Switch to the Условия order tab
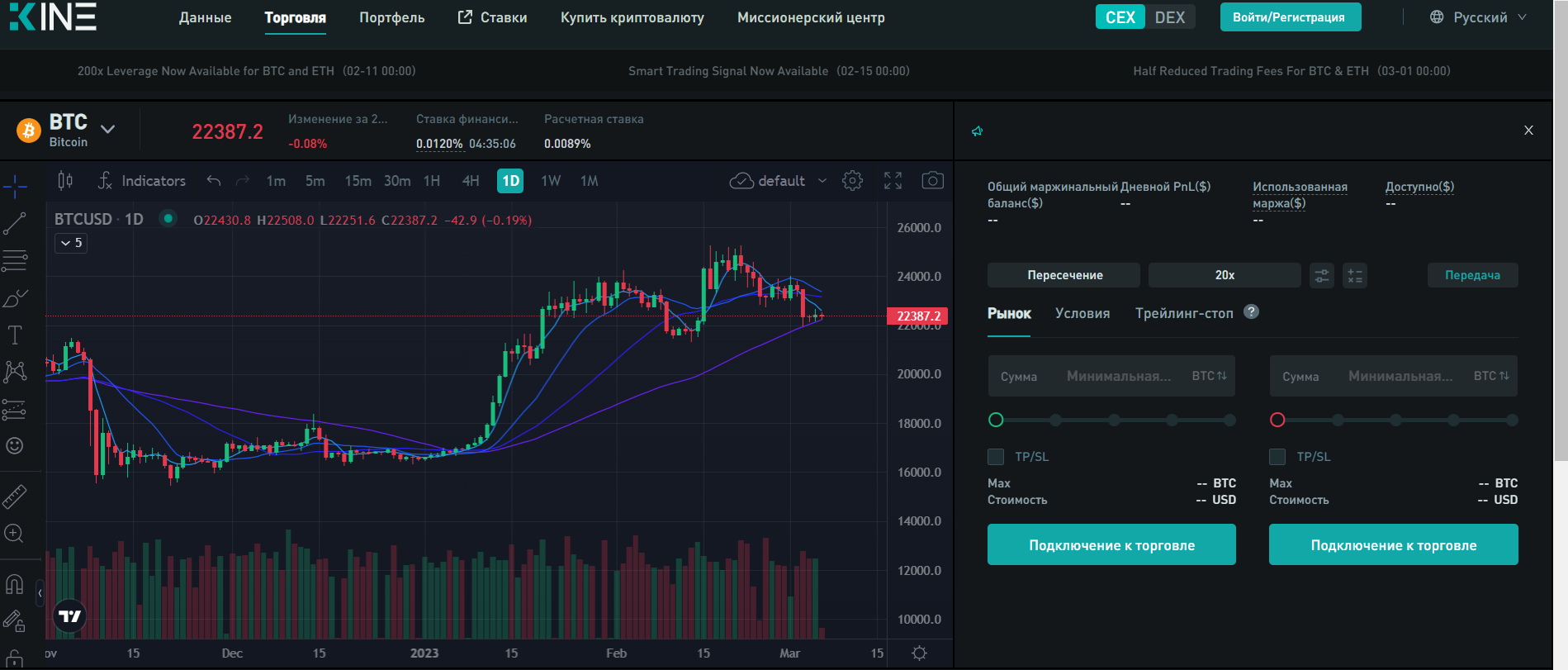The height and width of the screenshot is (670, 1568). pos(1082,314)
